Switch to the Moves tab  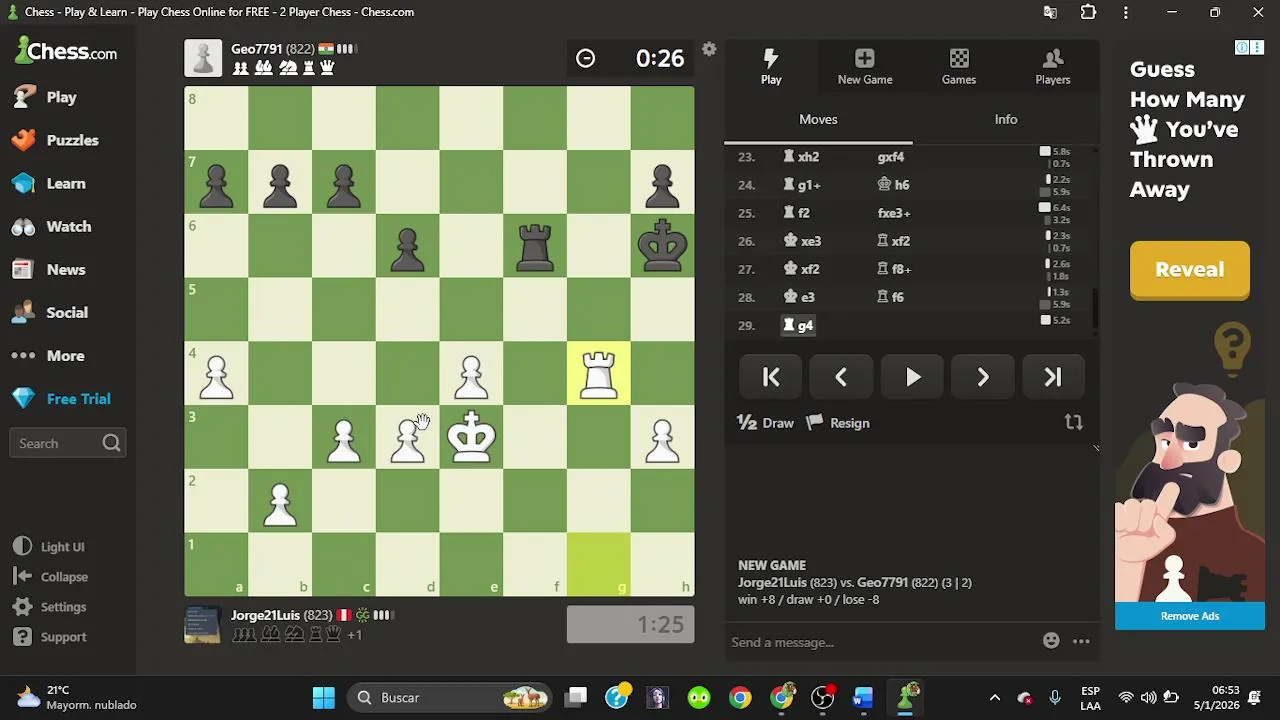coord(818,119)
